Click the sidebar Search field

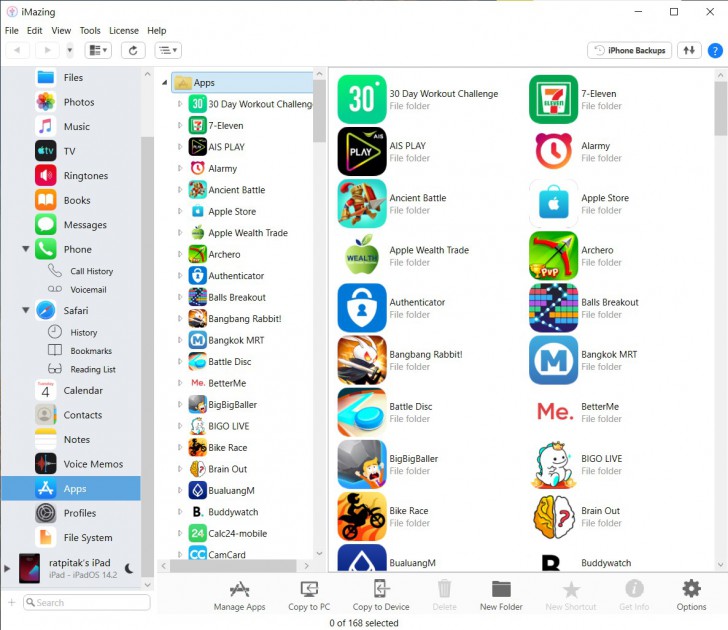(87, 602)
